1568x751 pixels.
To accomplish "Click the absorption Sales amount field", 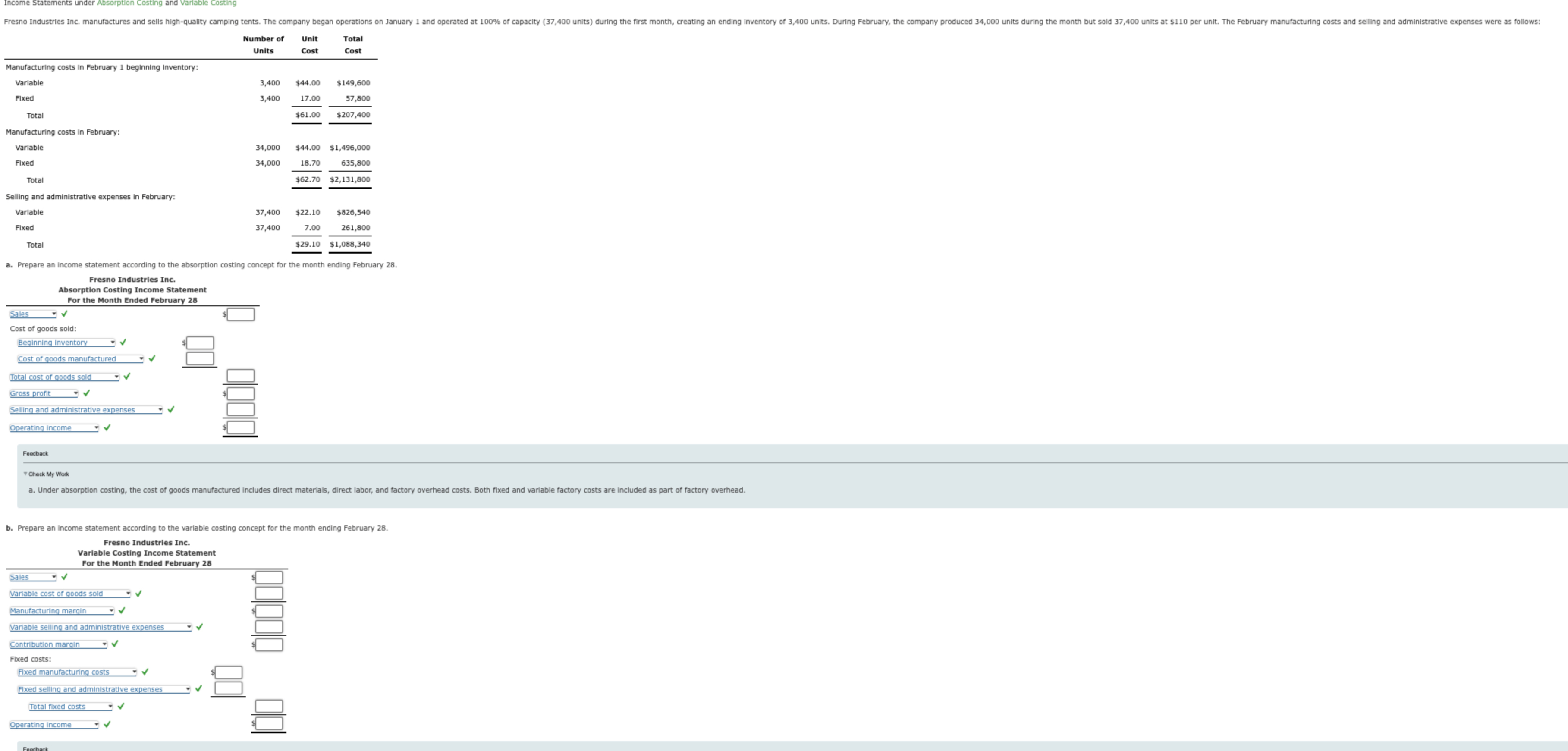I will (240, 314).
